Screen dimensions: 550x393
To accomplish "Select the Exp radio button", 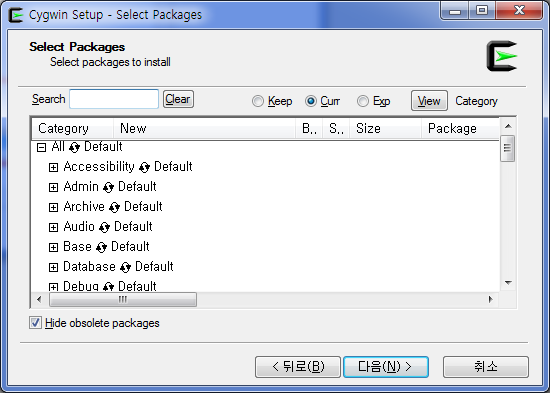I will tap(363, 101).
